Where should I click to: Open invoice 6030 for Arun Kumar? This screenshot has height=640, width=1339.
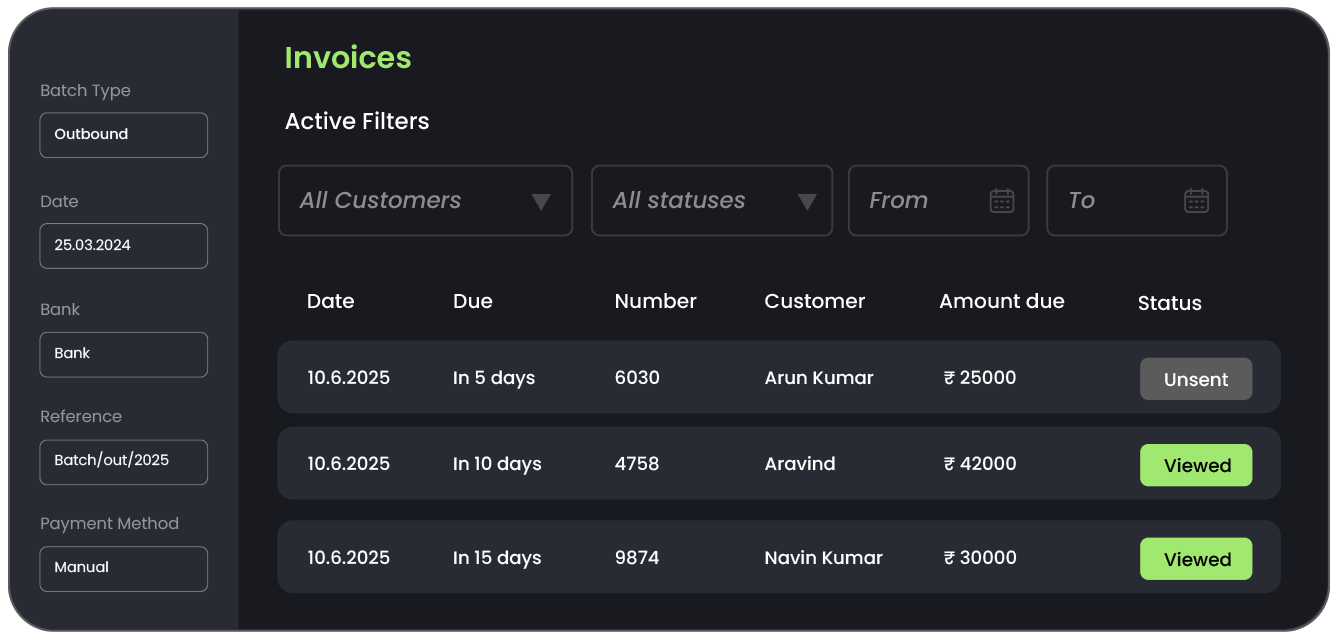(637, 378)
